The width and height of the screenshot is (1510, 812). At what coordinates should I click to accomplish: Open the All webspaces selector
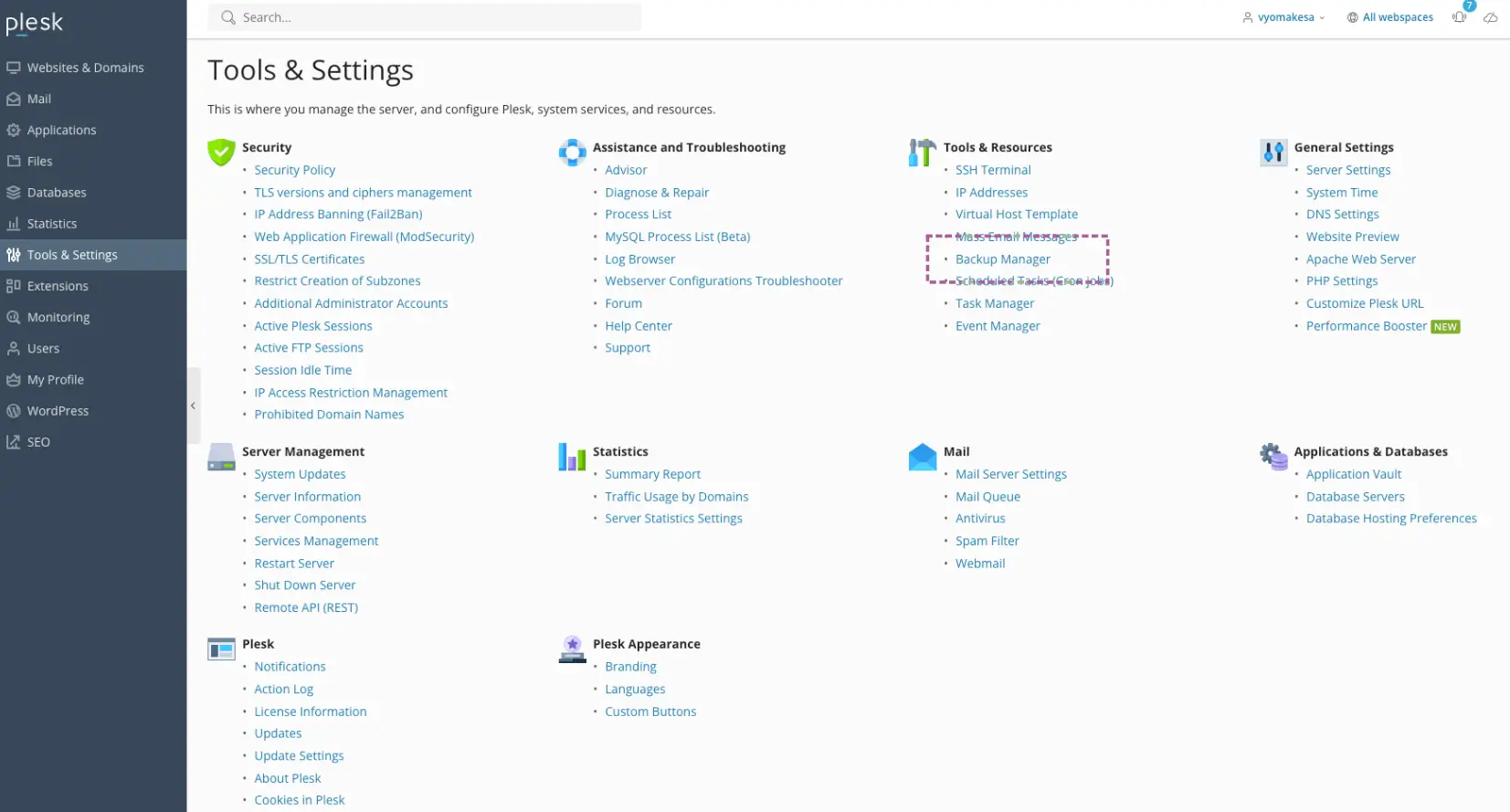click(1389, 17)
